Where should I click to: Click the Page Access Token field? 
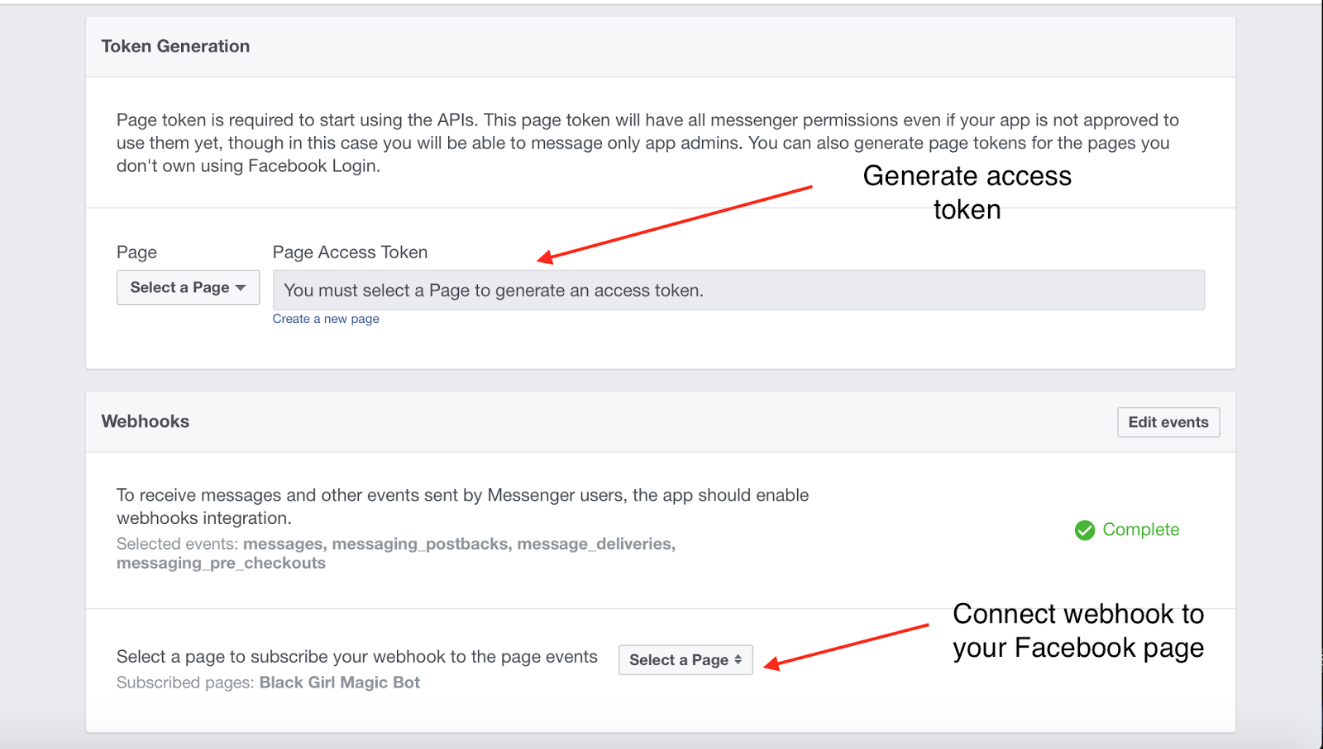738,291
